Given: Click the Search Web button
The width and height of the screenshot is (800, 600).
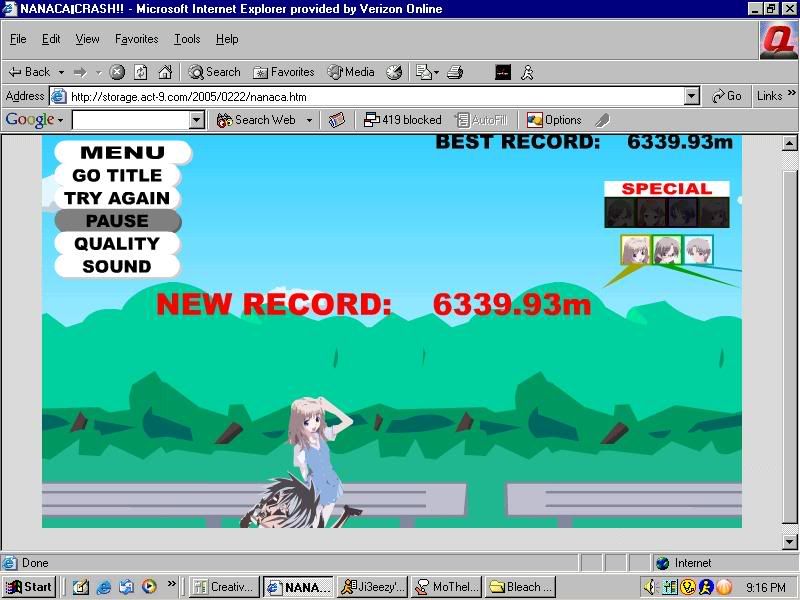Looking at the screenshot, I should [256, 120].
